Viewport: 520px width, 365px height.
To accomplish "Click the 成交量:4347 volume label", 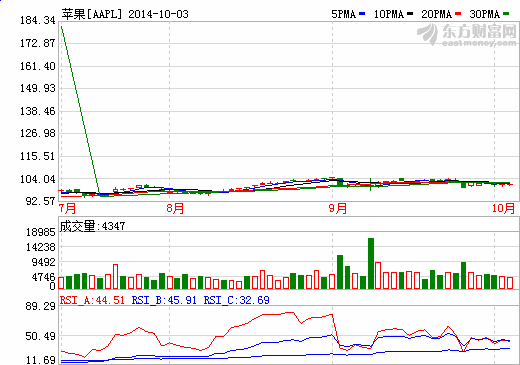I will click(x=92, y=226).
